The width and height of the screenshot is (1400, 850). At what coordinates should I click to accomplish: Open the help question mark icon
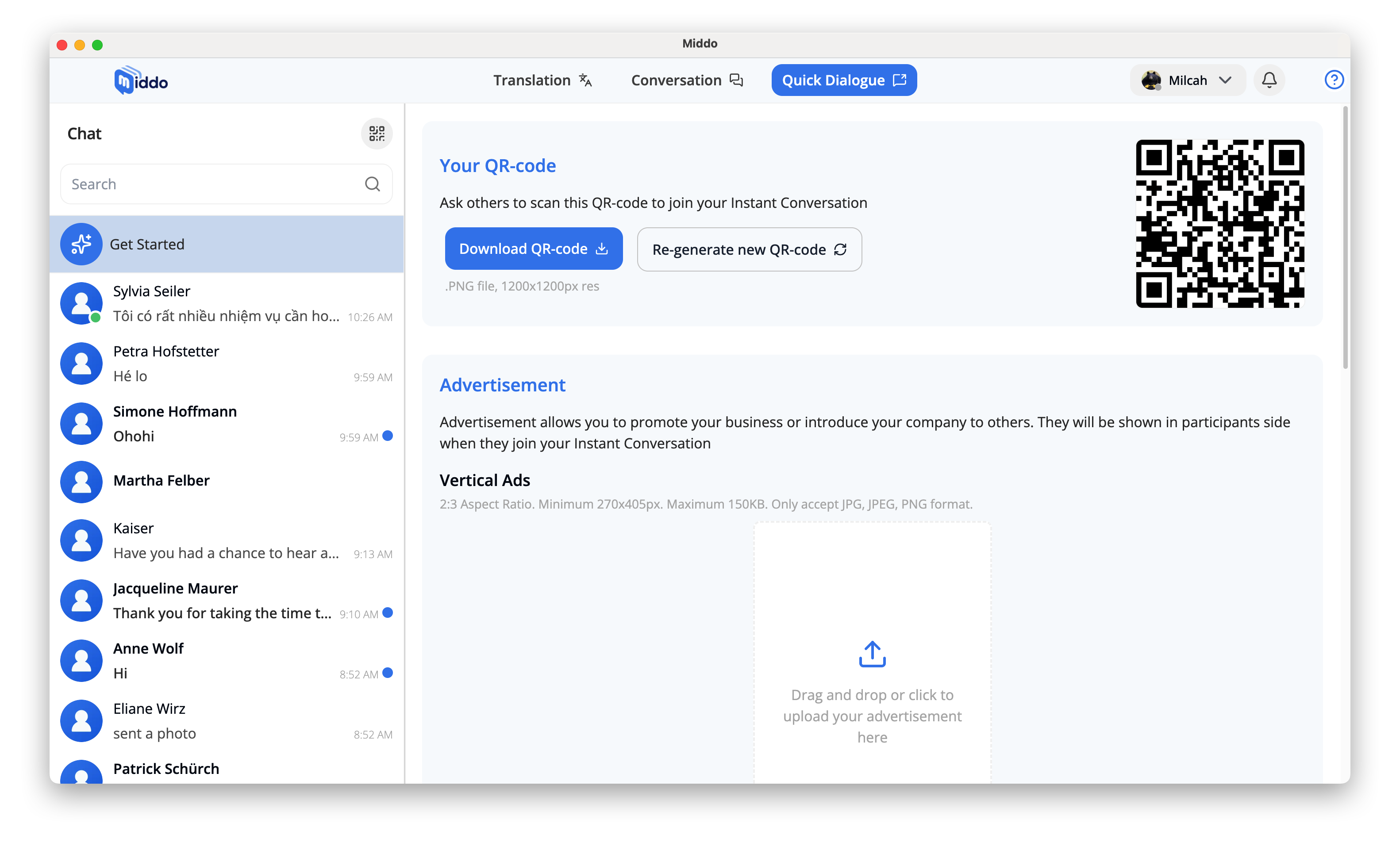(1334, 80)
